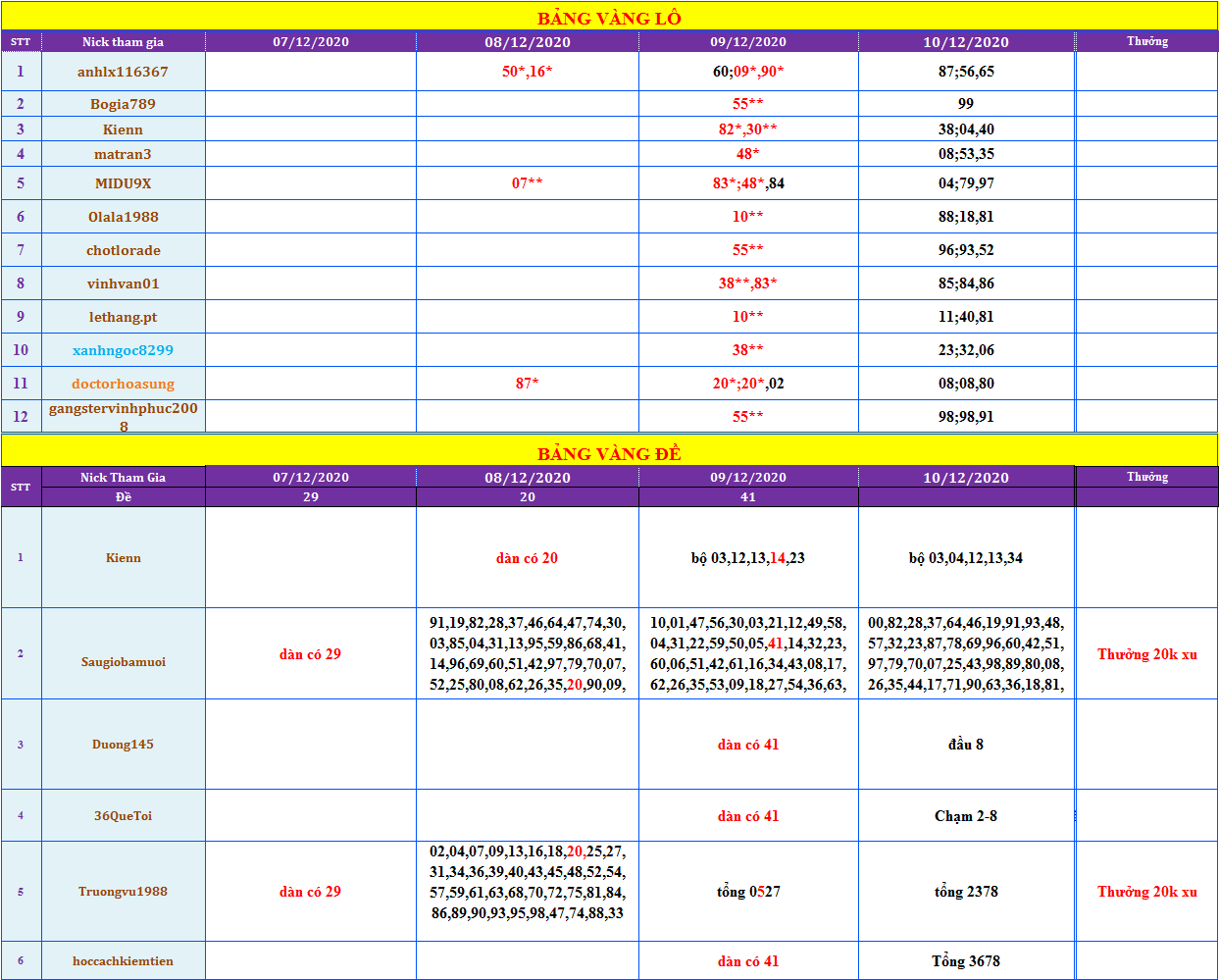
Task: Click the 'đầu 8' cell
Action: (966, 745)
